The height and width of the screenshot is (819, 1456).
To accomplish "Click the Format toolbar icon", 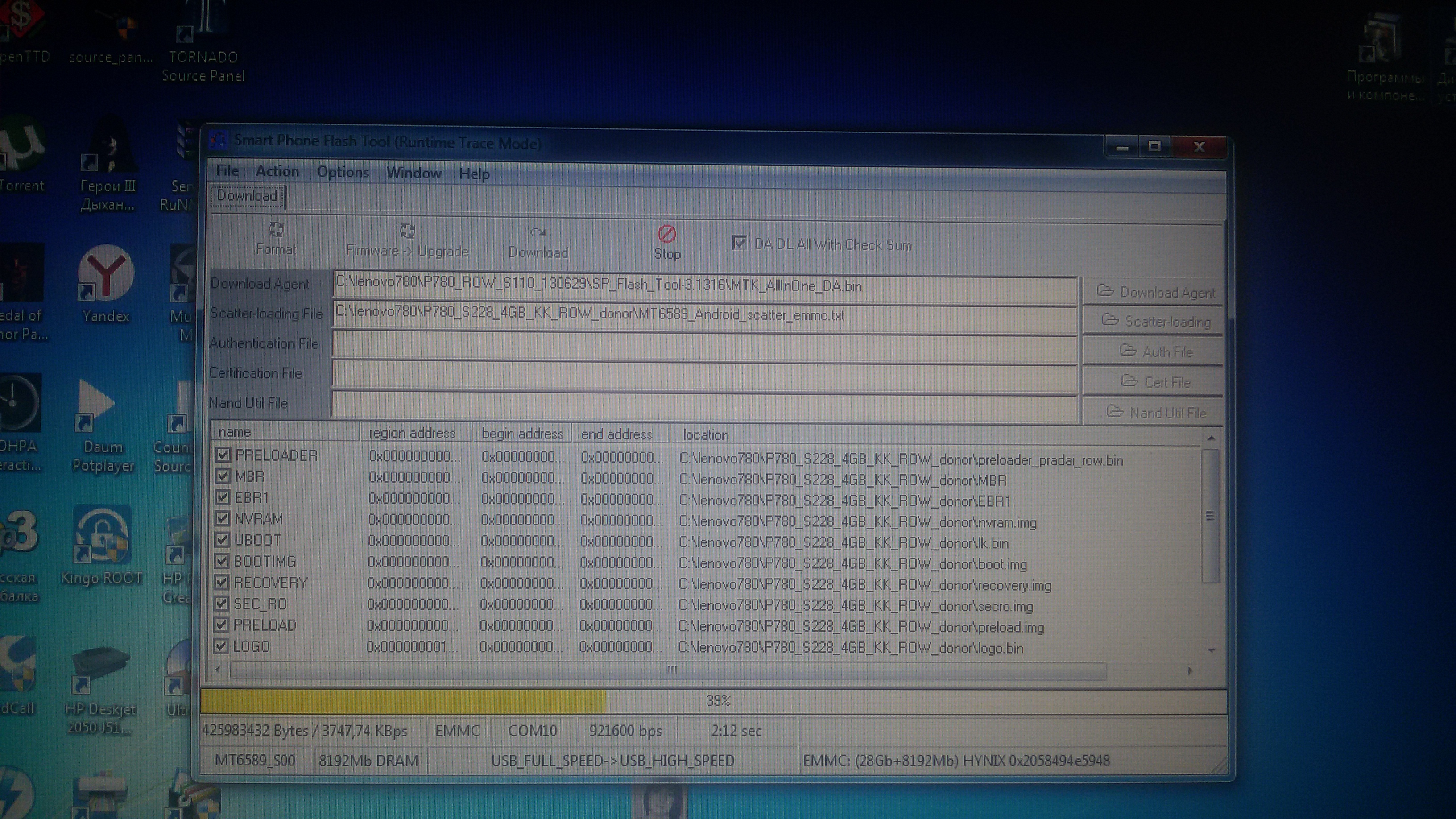I will 276,231.
